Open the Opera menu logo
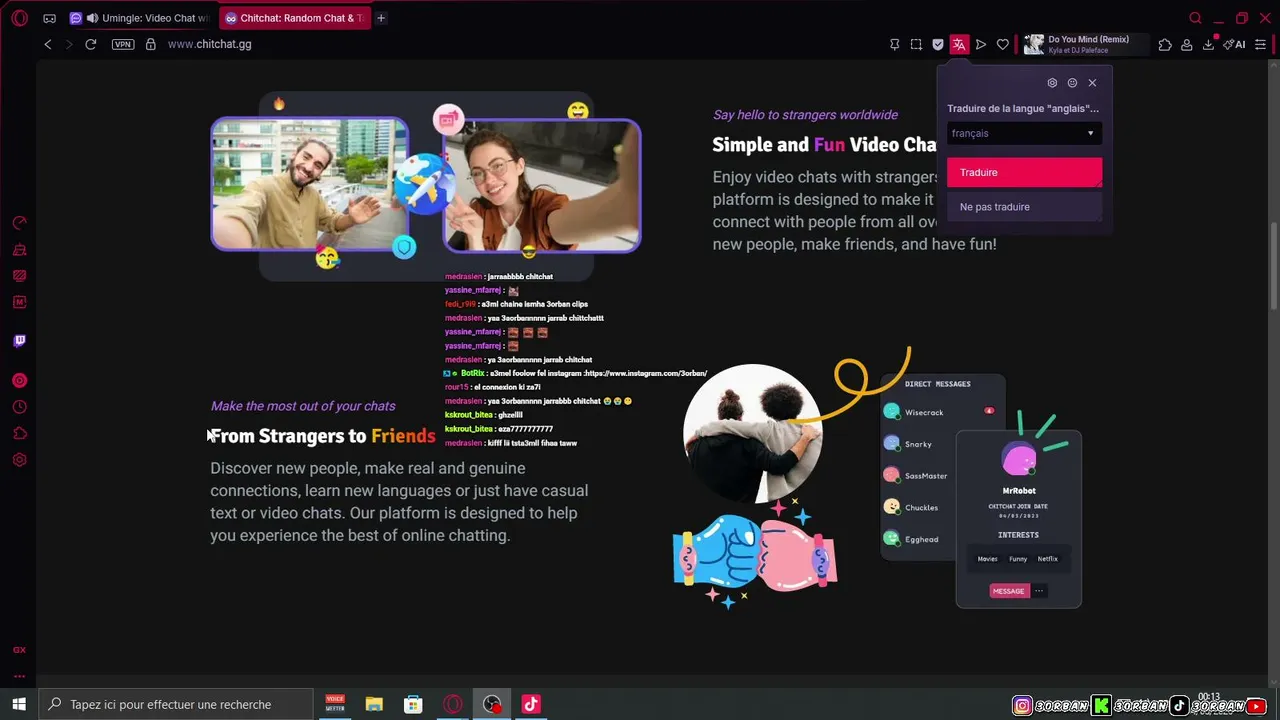Screen dimensions: 1280x720 pos(19,18)
